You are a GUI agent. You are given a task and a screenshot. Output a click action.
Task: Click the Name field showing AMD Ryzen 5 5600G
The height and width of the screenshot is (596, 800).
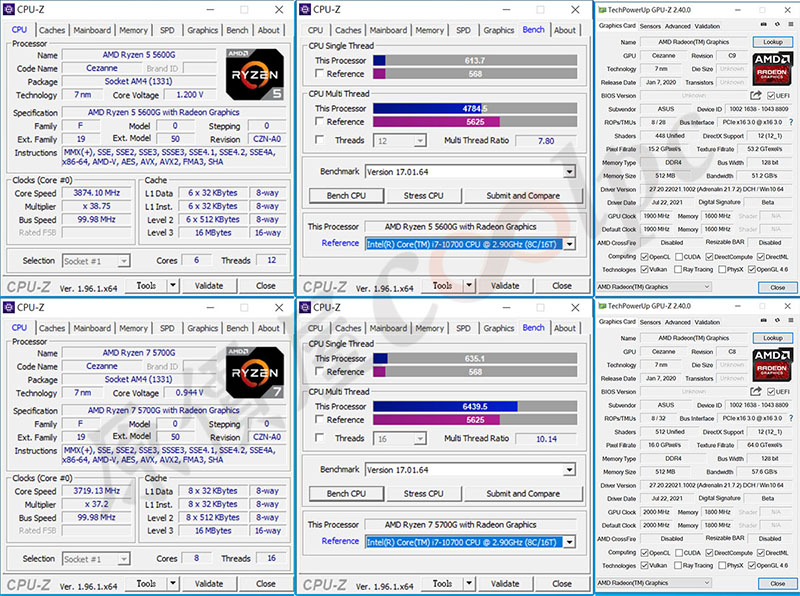click(x=139, y=55)
